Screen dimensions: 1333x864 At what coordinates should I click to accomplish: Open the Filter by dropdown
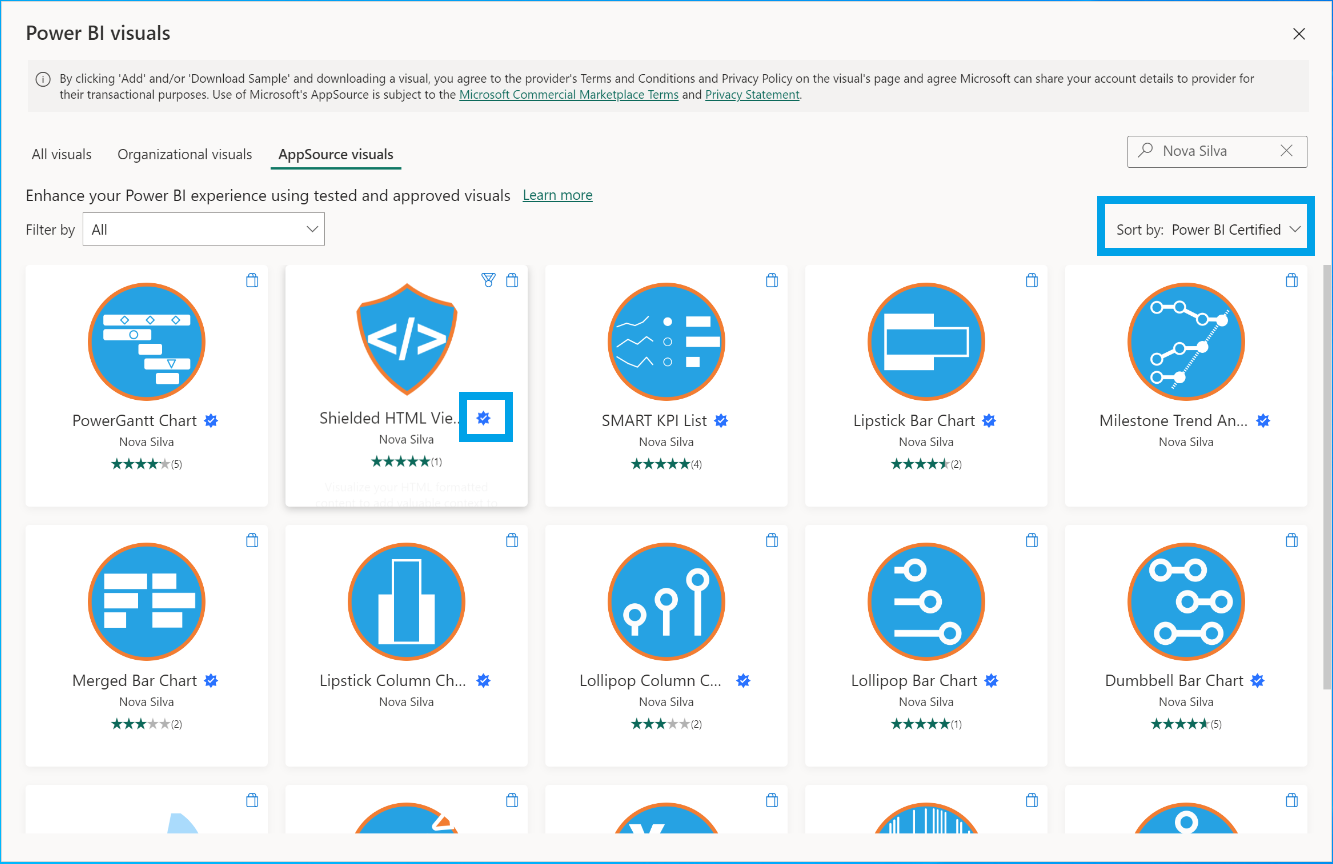[x=203, y=229]
